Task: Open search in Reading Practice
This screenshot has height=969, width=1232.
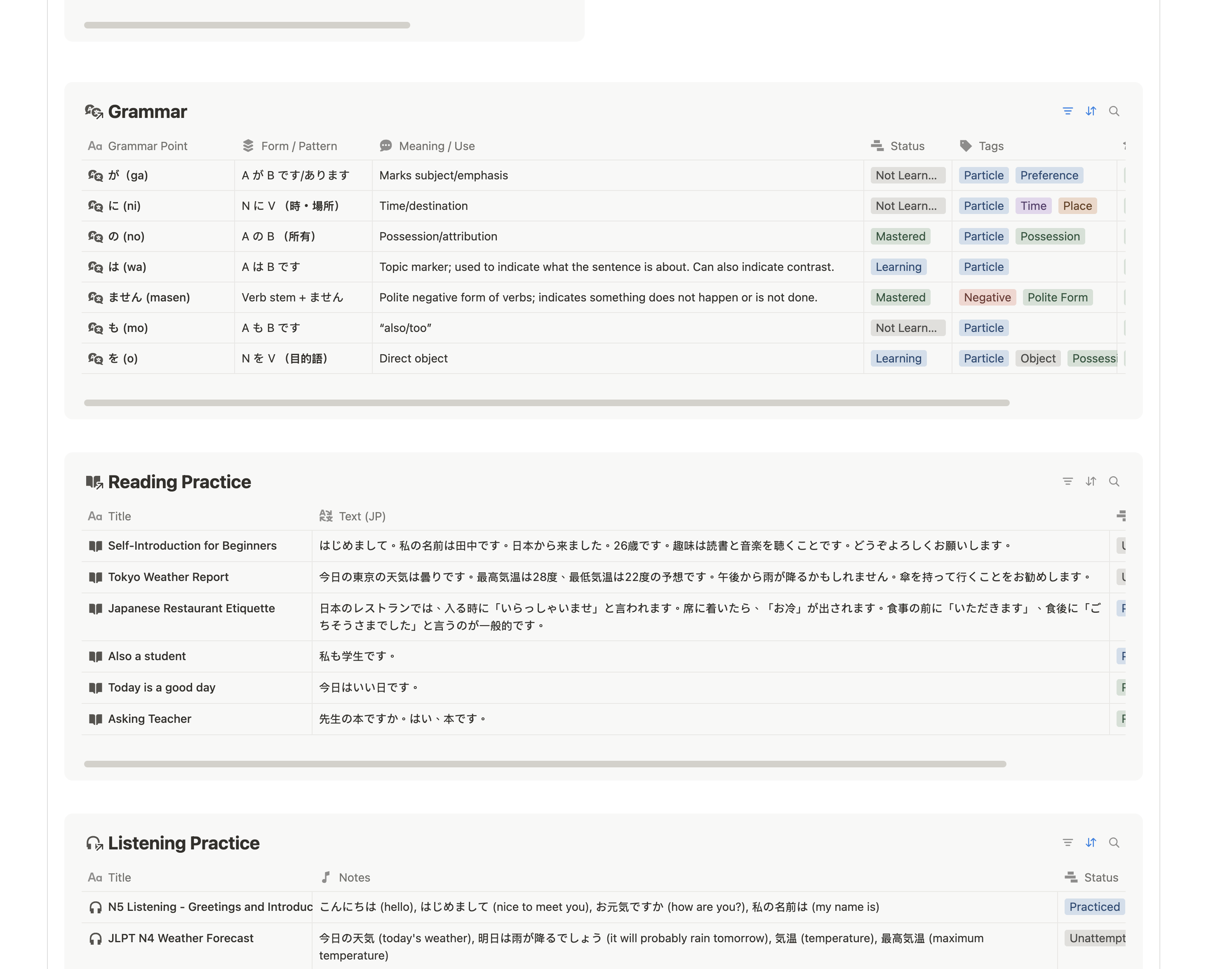Action: [1113, 481]
